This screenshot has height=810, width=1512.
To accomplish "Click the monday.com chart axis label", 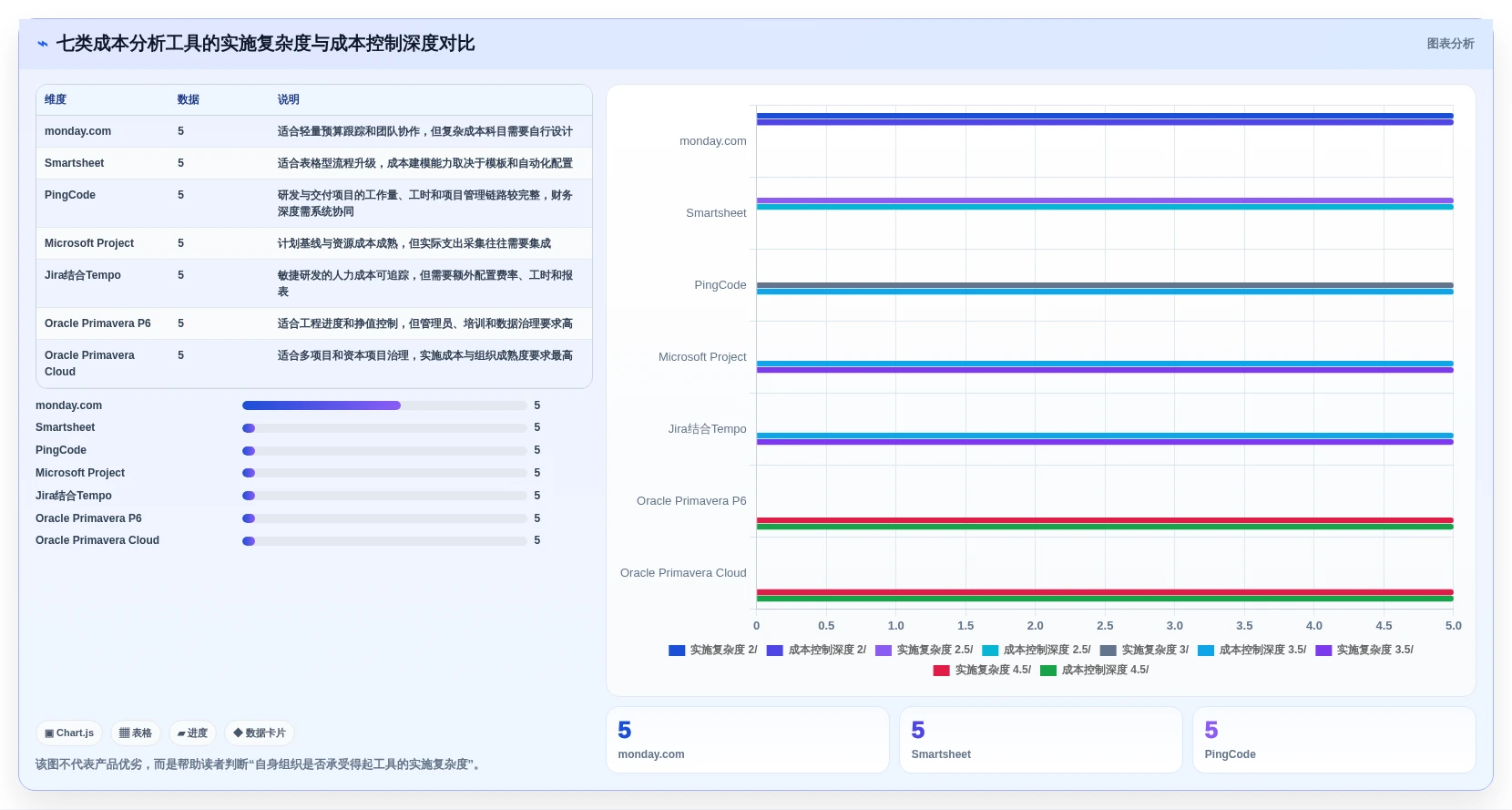I will tap(713, 141).
